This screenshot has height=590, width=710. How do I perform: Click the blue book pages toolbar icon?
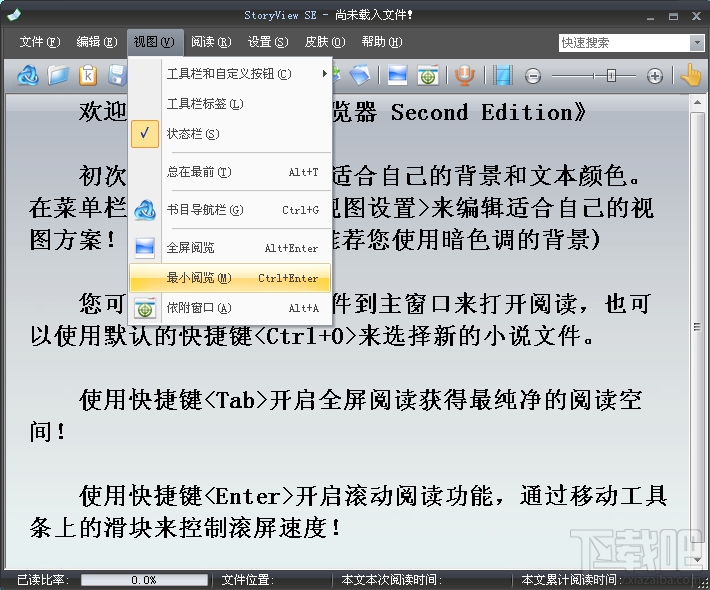click(360, 75)
